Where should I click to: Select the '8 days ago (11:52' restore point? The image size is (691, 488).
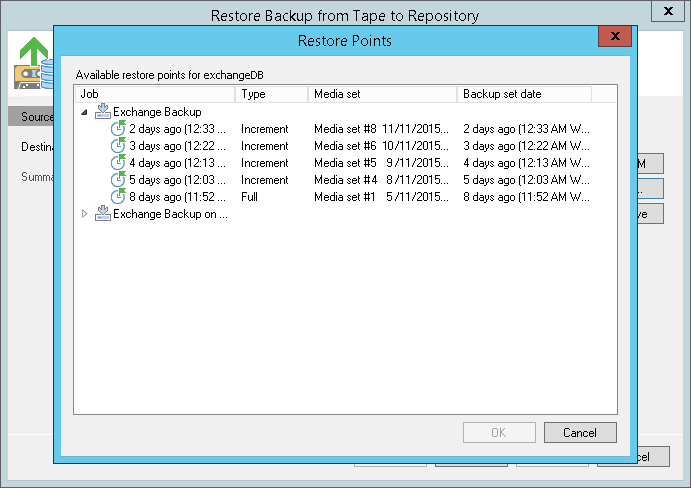pyautogui.click(x=177, y=197)
